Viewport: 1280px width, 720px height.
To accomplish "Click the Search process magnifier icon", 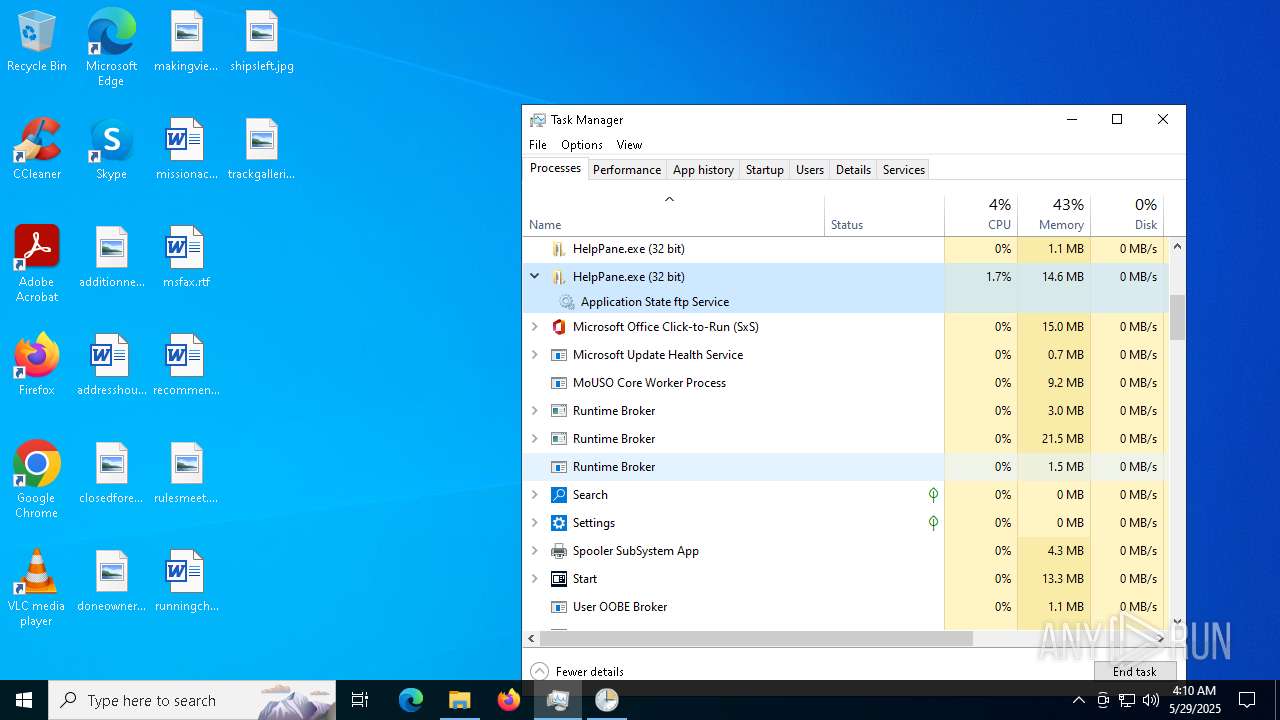I will pos(559,495).
